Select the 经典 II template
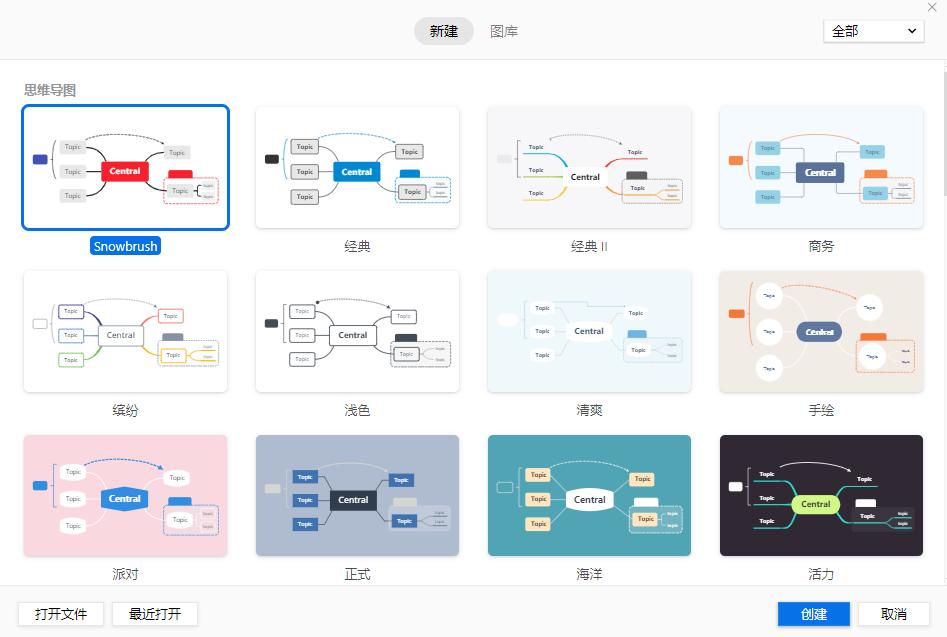This screenshot has width=947, height=637. (x=589, y=167)
